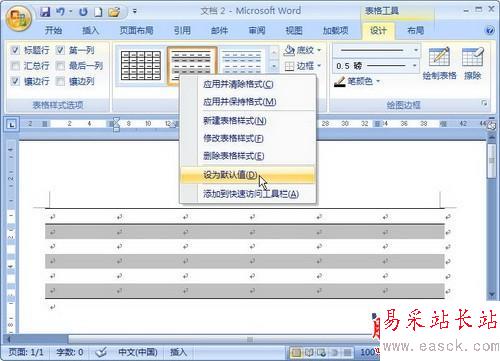The height and width of the screenshot is (361, 500).
Task: Click the language 中文(中国) status button
Action: (x=138, y=352)
